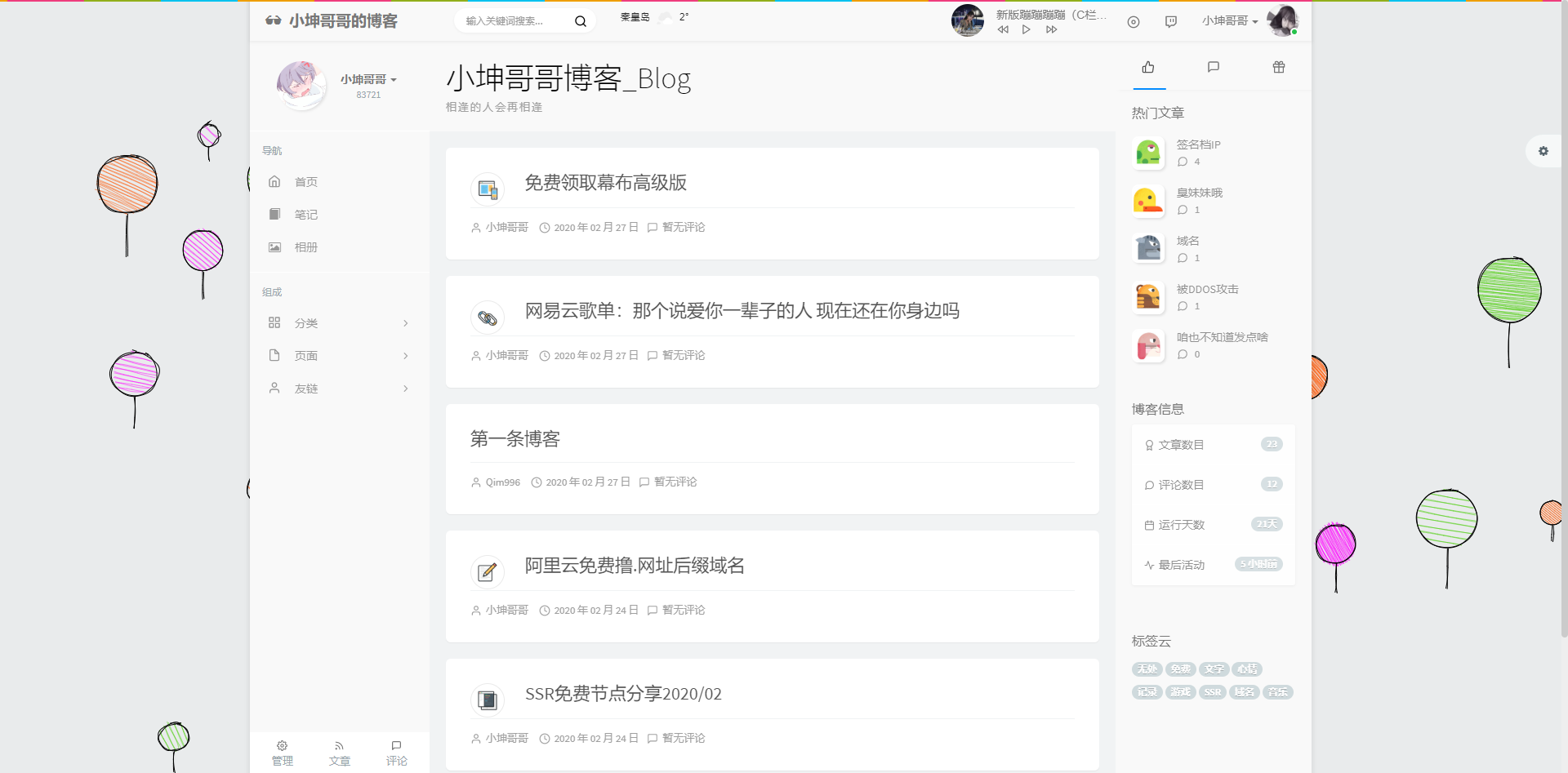Click the 音乐 tag

tap(1278, 692)
